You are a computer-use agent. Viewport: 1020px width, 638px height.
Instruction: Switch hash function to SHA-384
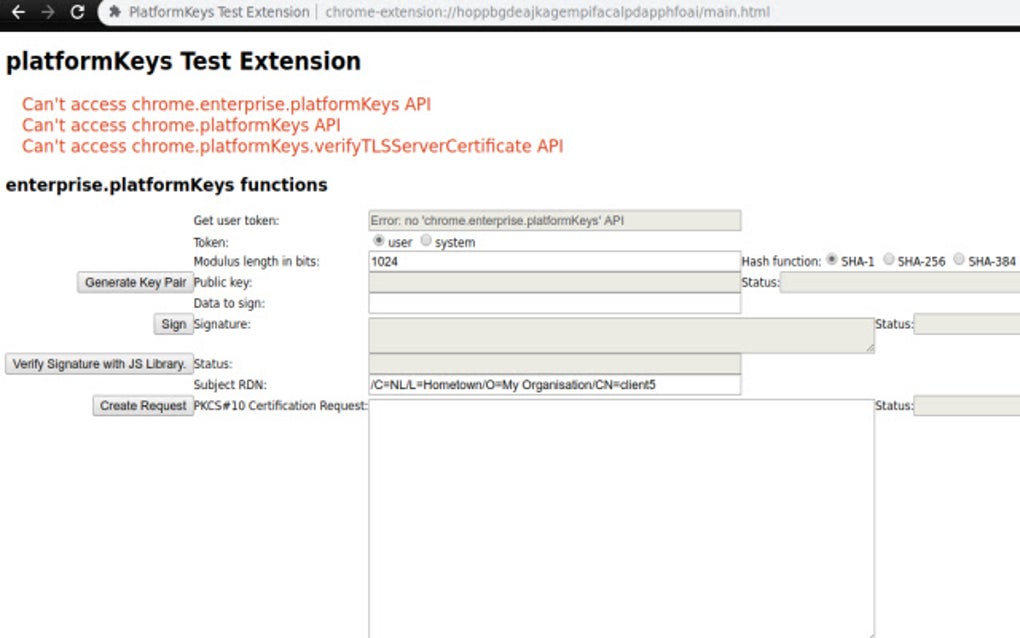click(x=959, y=260)
